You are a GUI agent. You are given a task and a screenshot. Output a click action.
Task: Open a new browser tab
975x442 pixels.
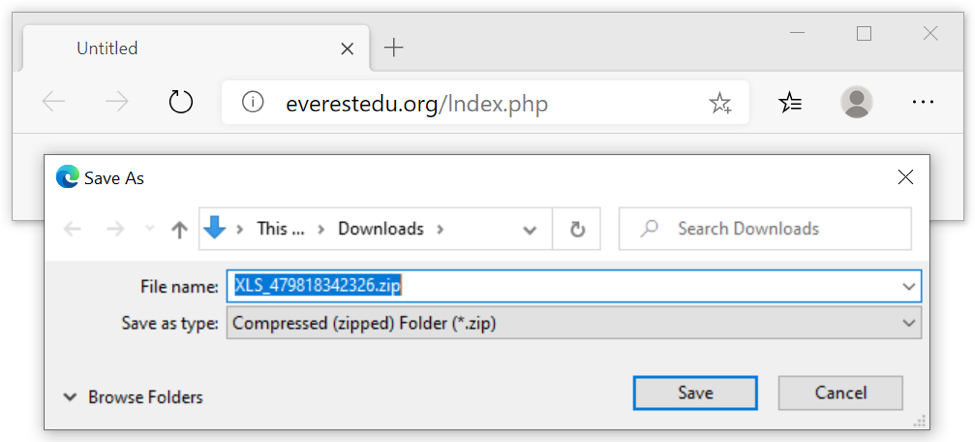(394, 48)
